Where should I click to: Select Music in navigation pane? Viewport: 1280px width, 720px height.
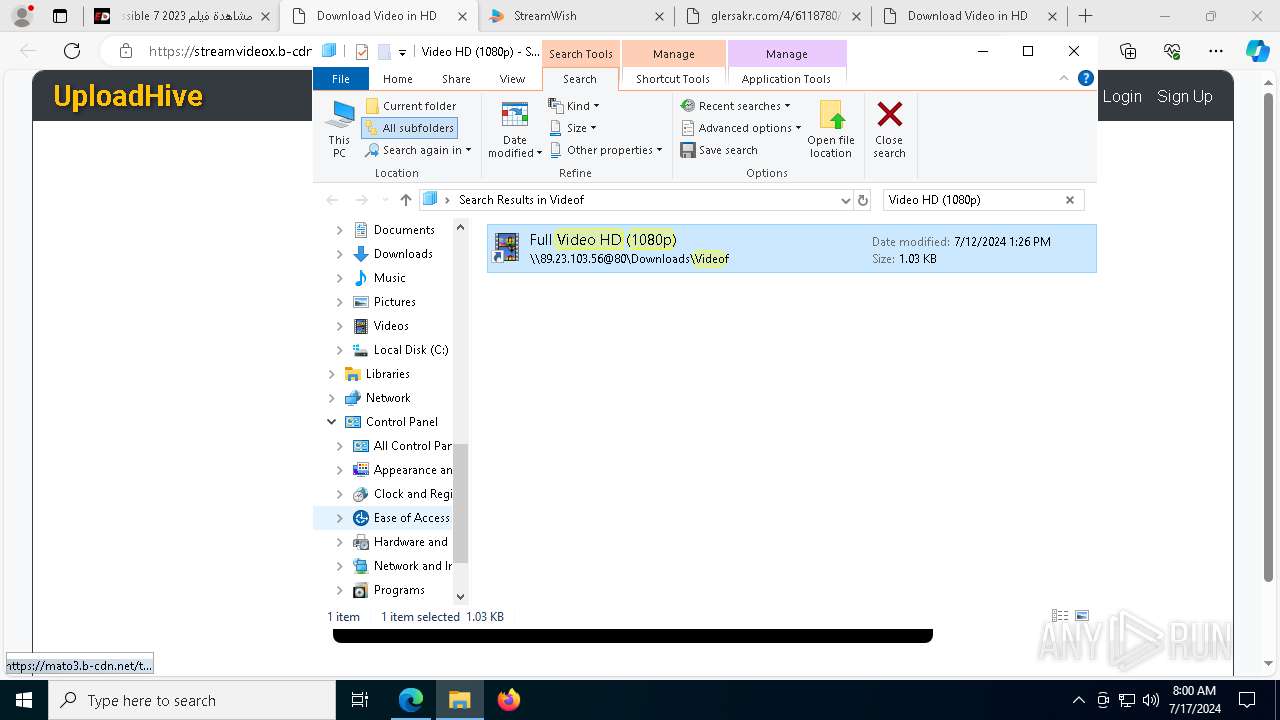pos(389,278)
